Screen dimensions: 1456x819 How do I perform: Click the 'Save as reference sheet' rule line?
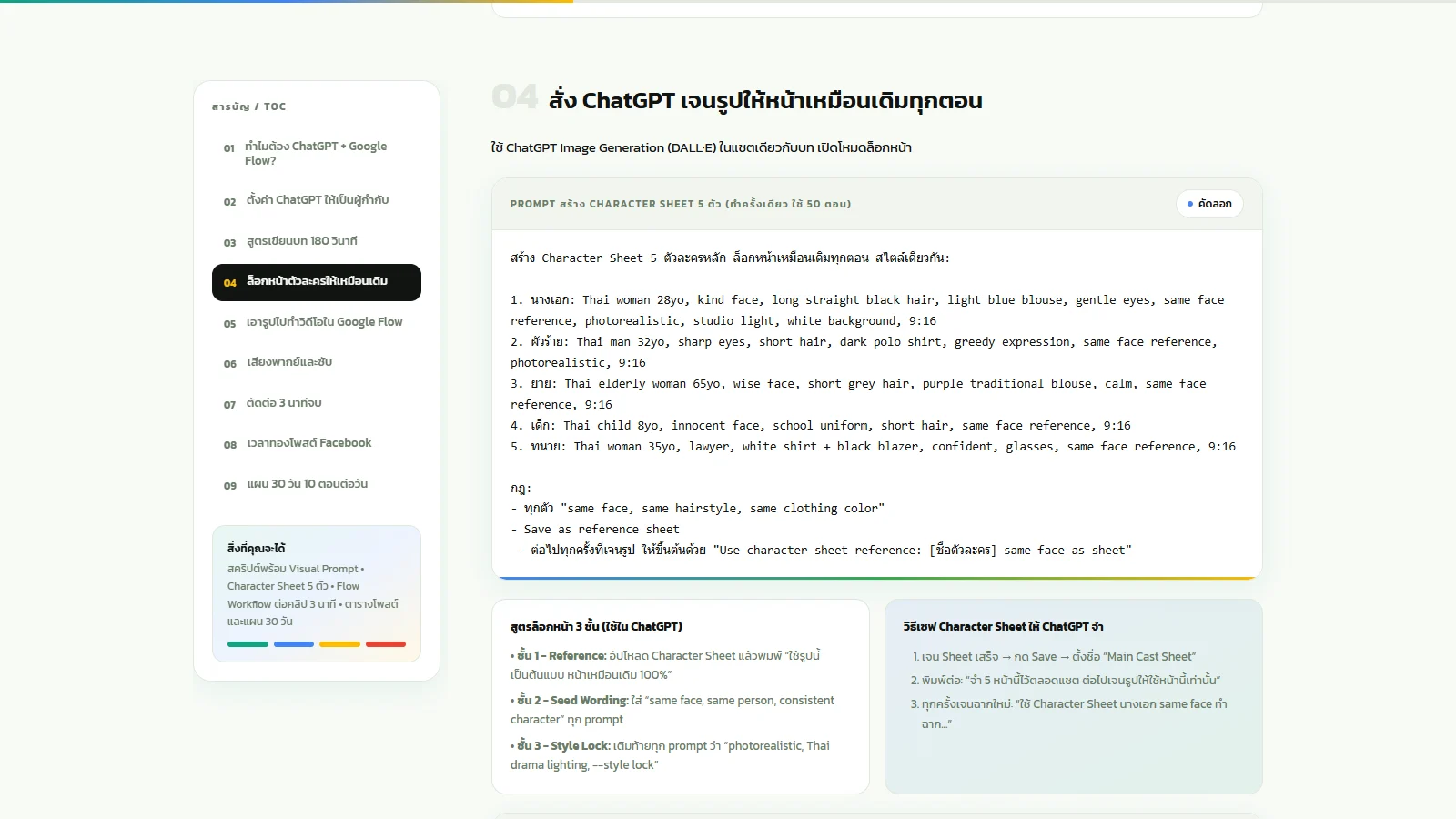595,529
